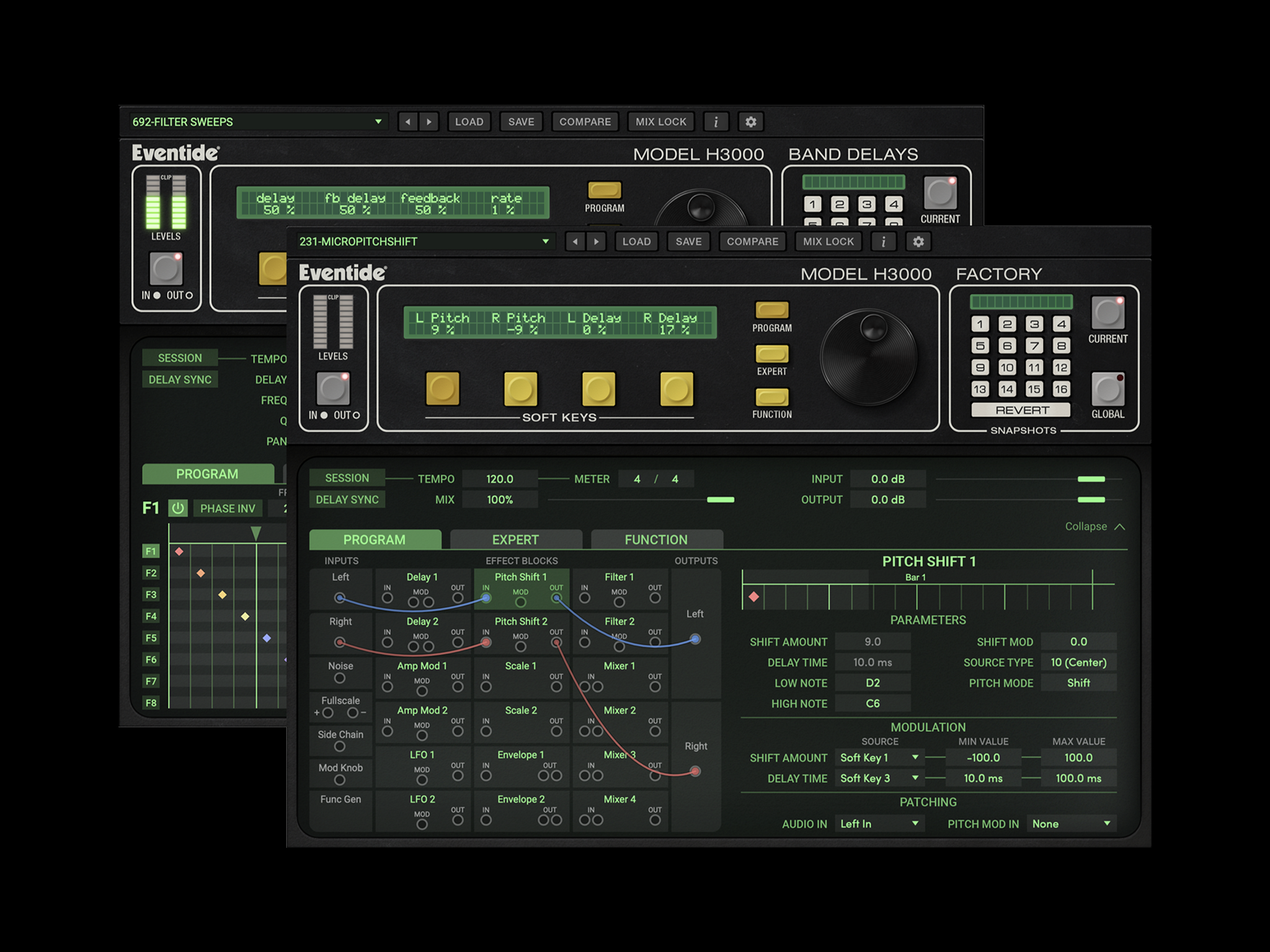Screen dimensions: 1270x952
Task: Toggle the IN/OUT level button in Filter Sweeps window
Action: click(166, 268)
